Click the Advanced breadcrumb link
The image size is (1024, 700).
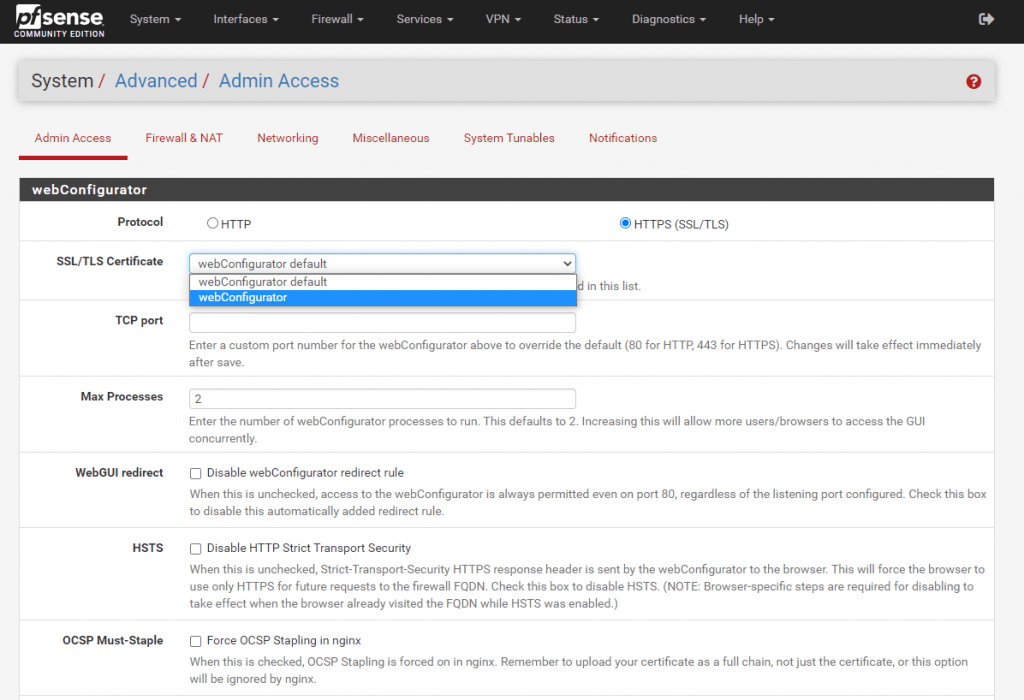(x=156, y=81)
